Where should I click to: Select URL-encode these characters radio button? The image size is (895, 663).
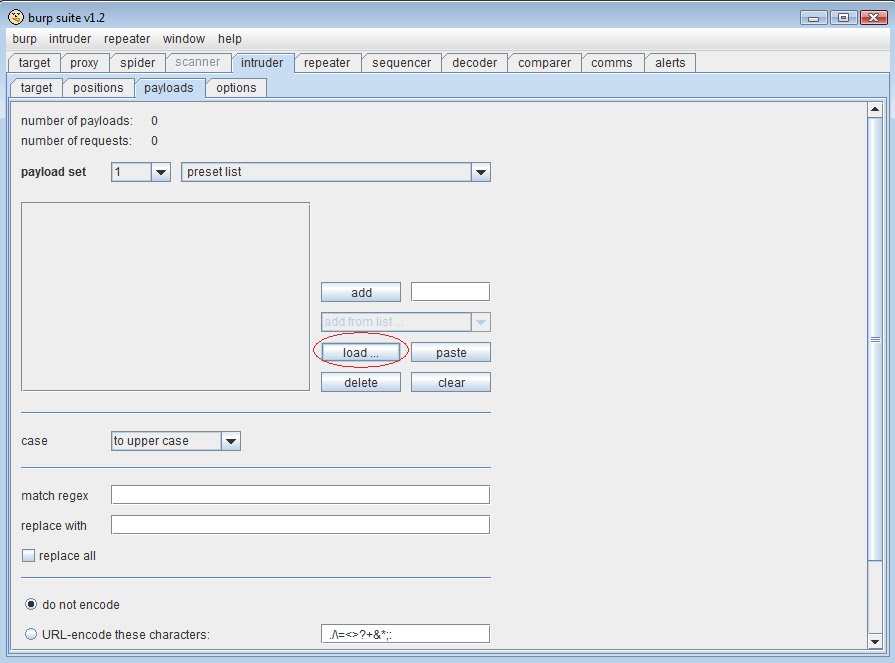pyautogui.click(x=31, y=634)
